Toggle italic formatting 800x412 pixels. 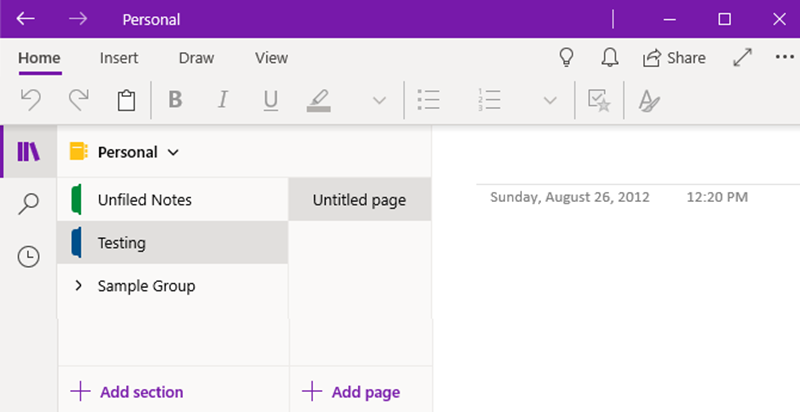223,100
